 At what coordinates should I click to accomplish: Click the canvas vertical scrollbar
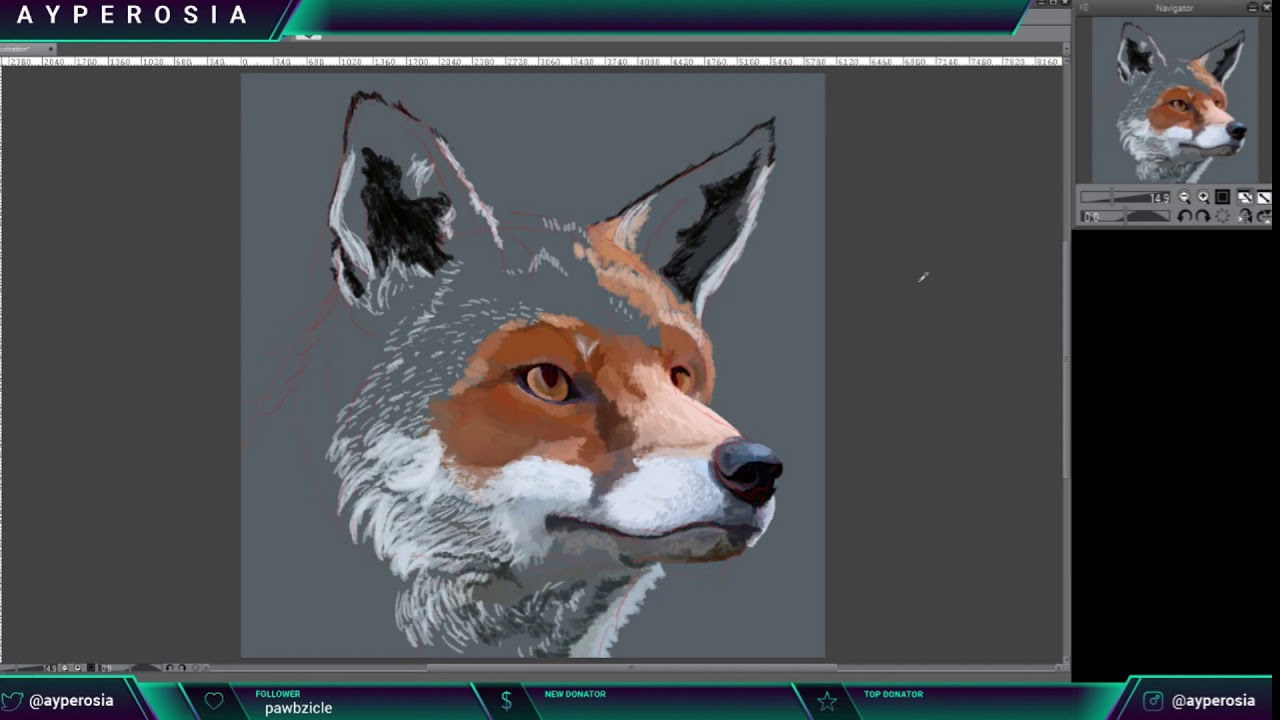click(x=1065, y=360)
